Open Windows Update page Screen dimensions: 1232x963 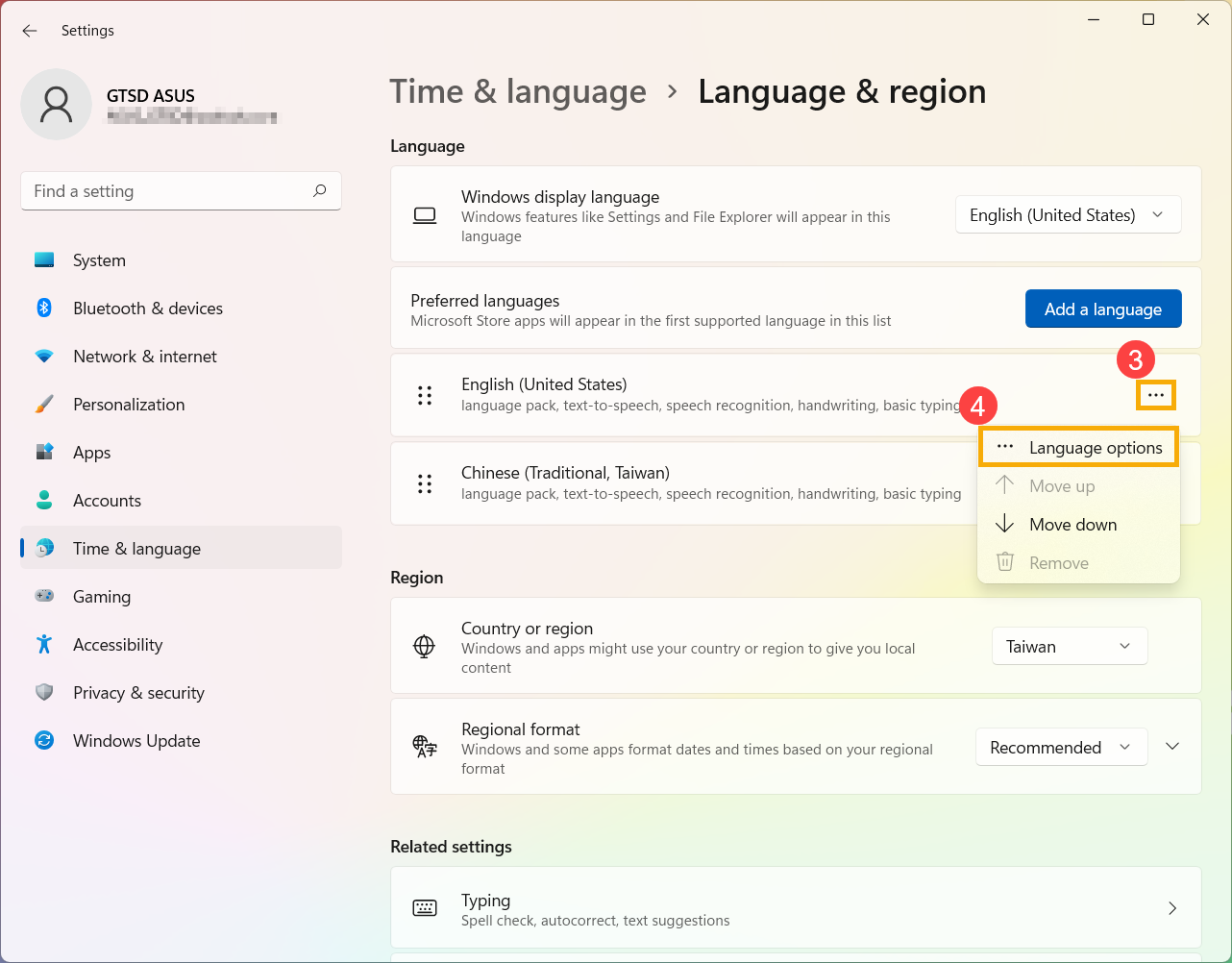(x=136, y=741)
